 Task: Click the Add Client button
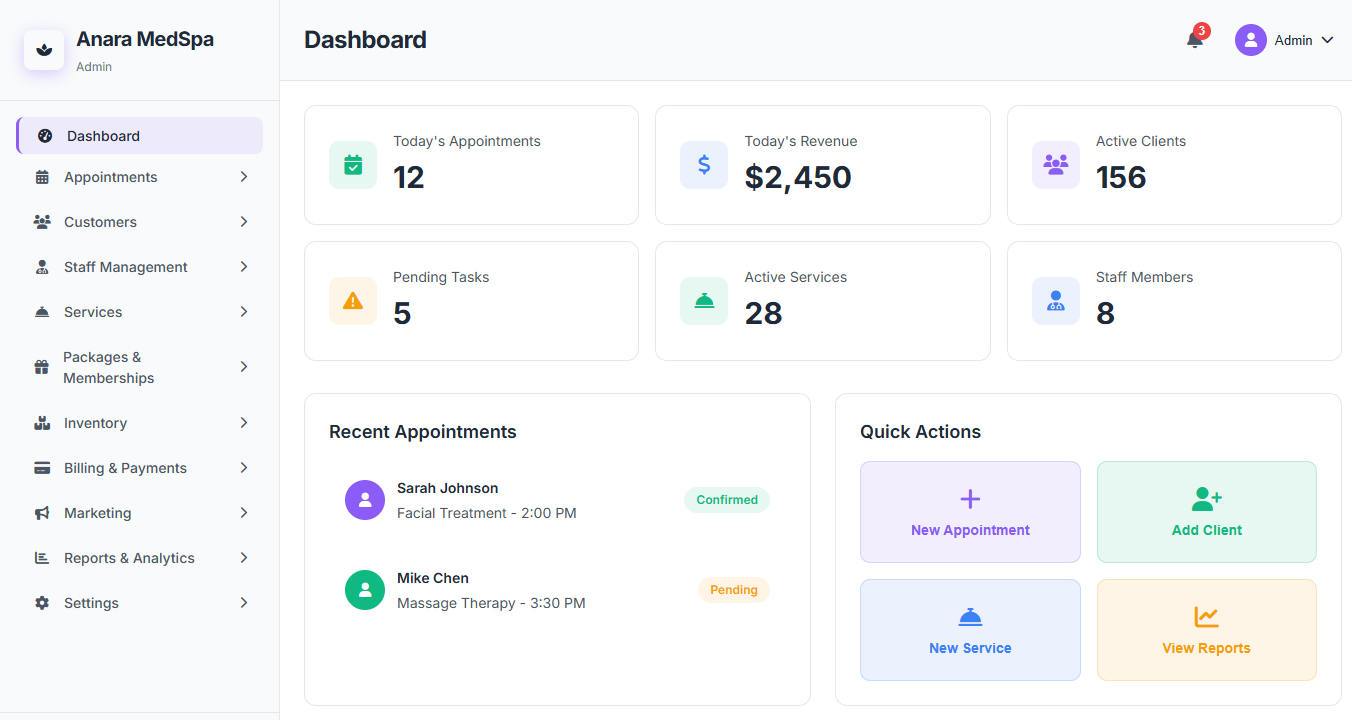(x=1206, y=512)
